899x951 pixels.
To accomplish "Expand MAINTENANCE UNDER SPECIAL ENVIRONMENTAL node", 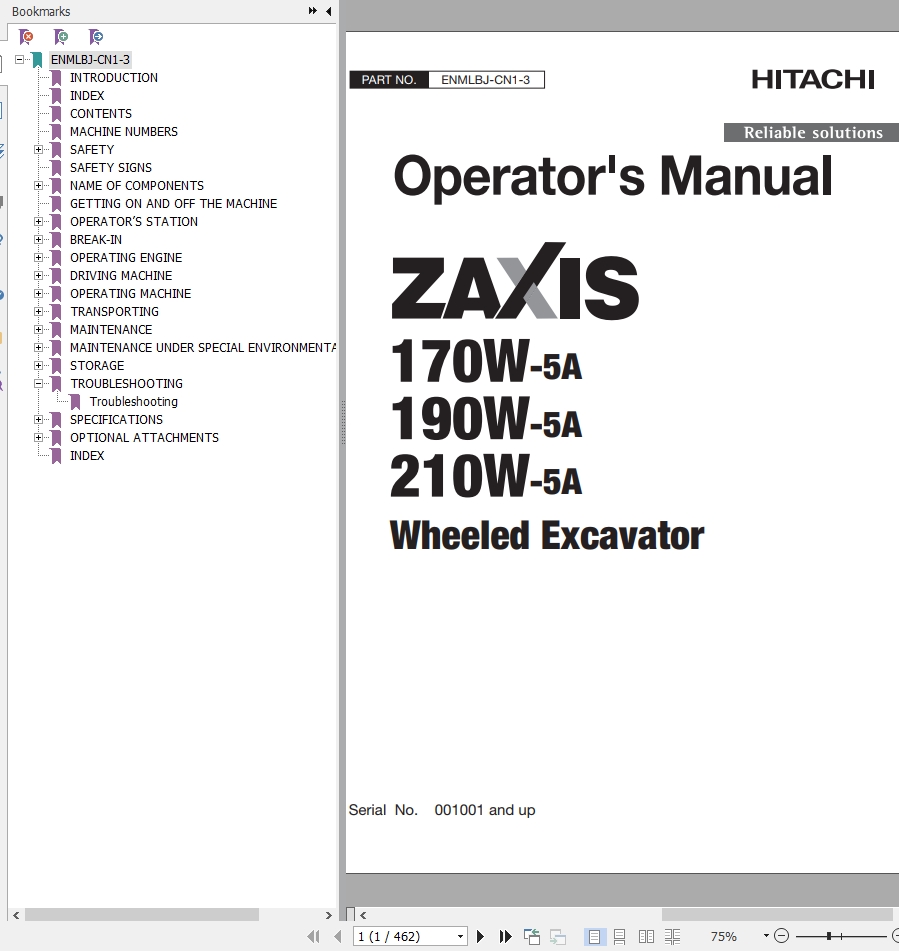I will 38,348.
